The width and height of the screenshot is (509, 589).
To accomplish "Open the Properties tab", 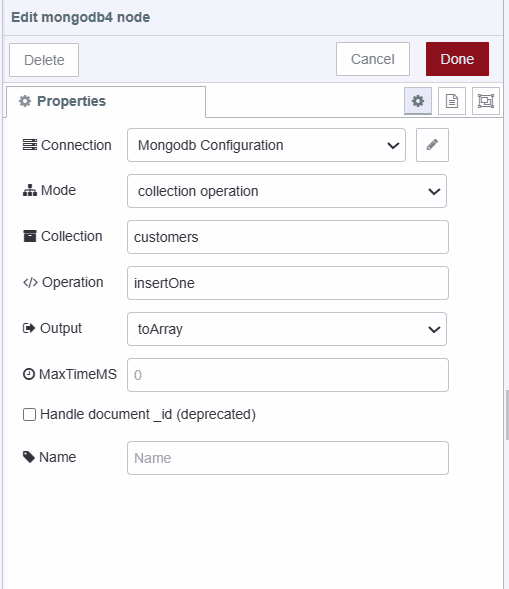I will tap(106, 101).
